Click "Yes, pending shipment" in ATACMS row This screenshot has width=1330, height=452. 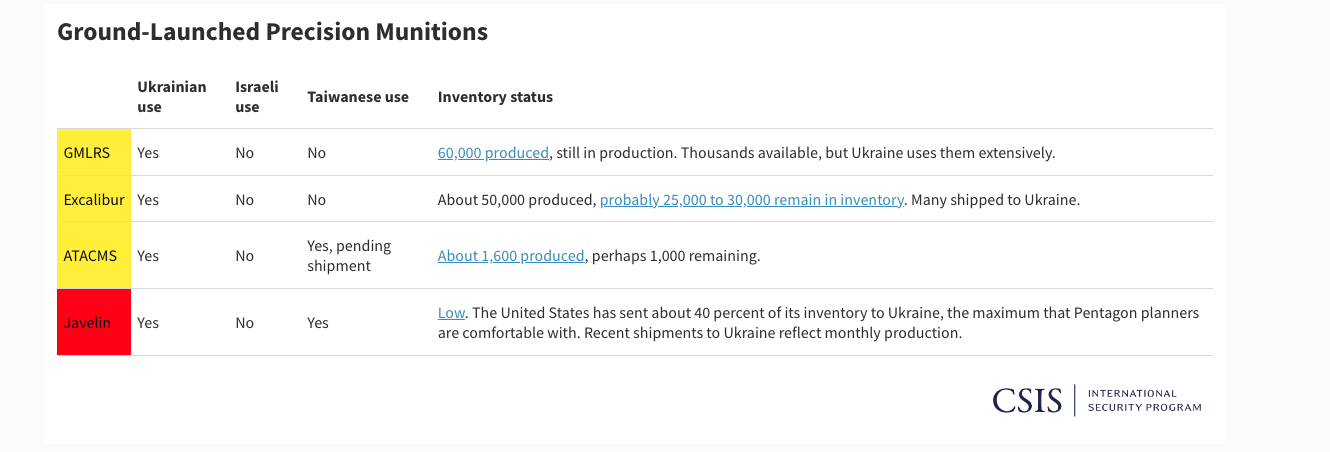[x=349, y=256]
